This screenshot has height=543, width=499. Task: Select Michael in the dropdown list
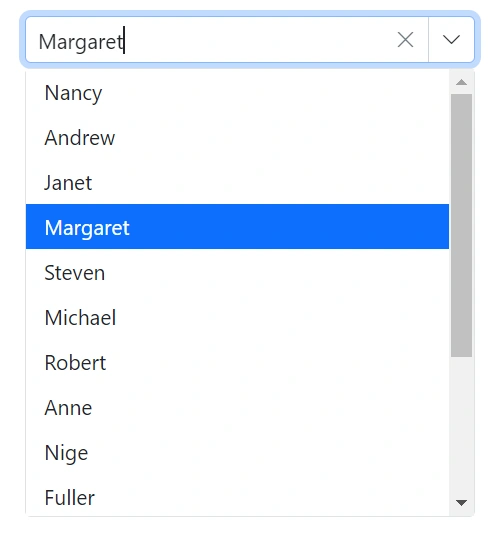click(238, 317)
